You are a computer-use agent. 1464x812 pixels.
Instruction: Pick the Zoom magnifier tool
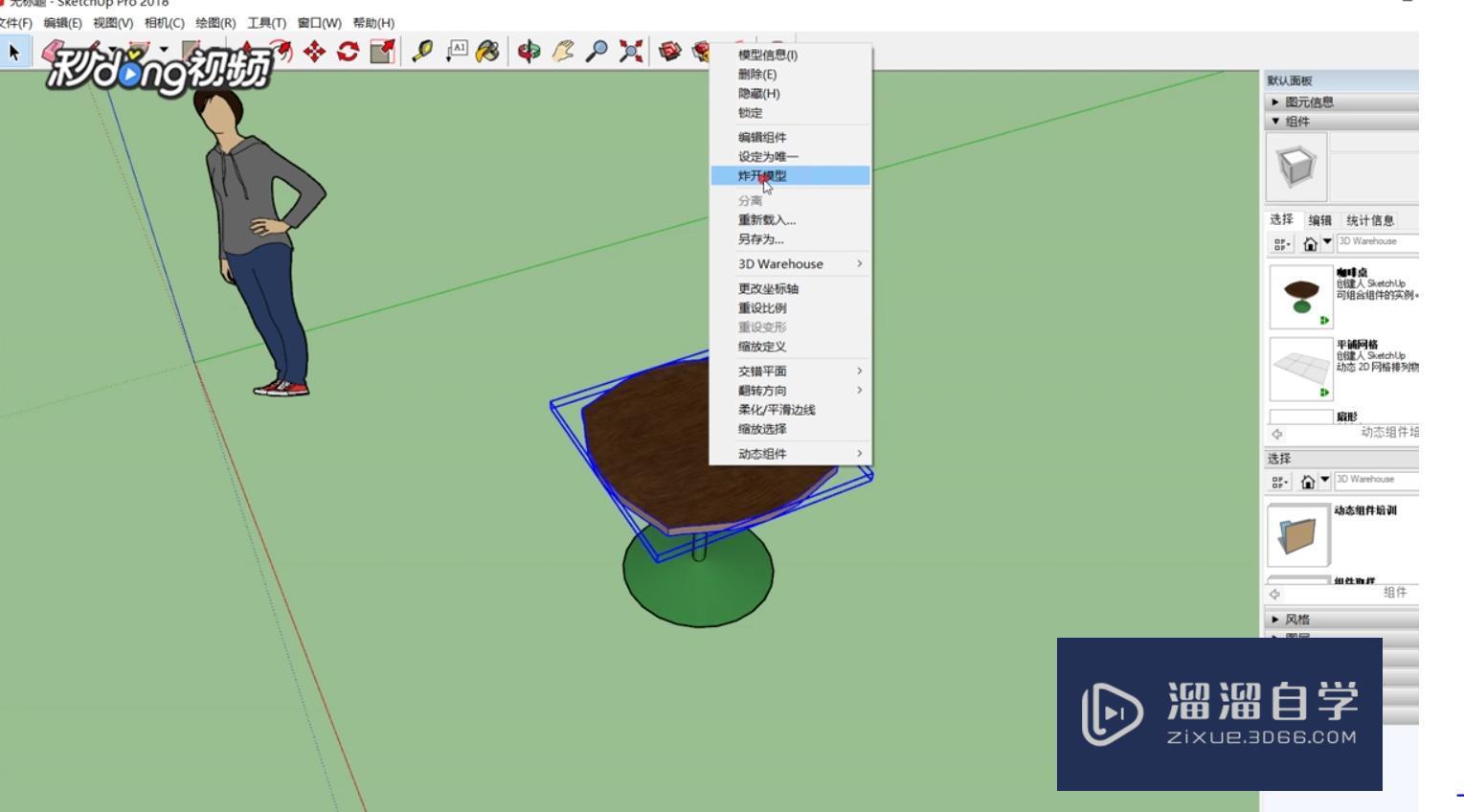(596, 52)
